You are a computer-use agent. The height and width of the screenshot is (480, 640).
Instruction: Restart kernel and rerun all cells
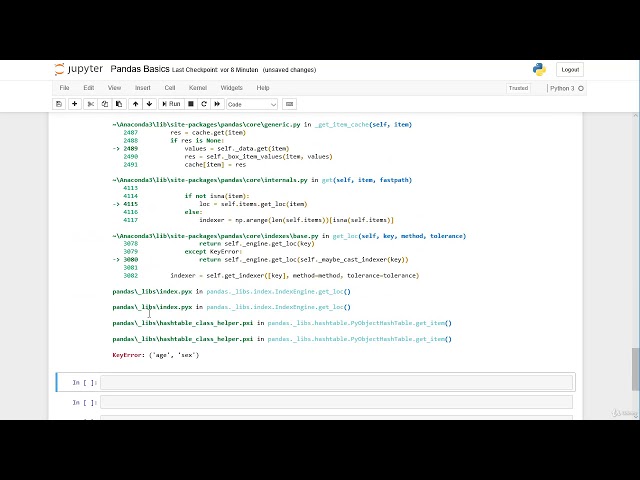pos(217,104)
